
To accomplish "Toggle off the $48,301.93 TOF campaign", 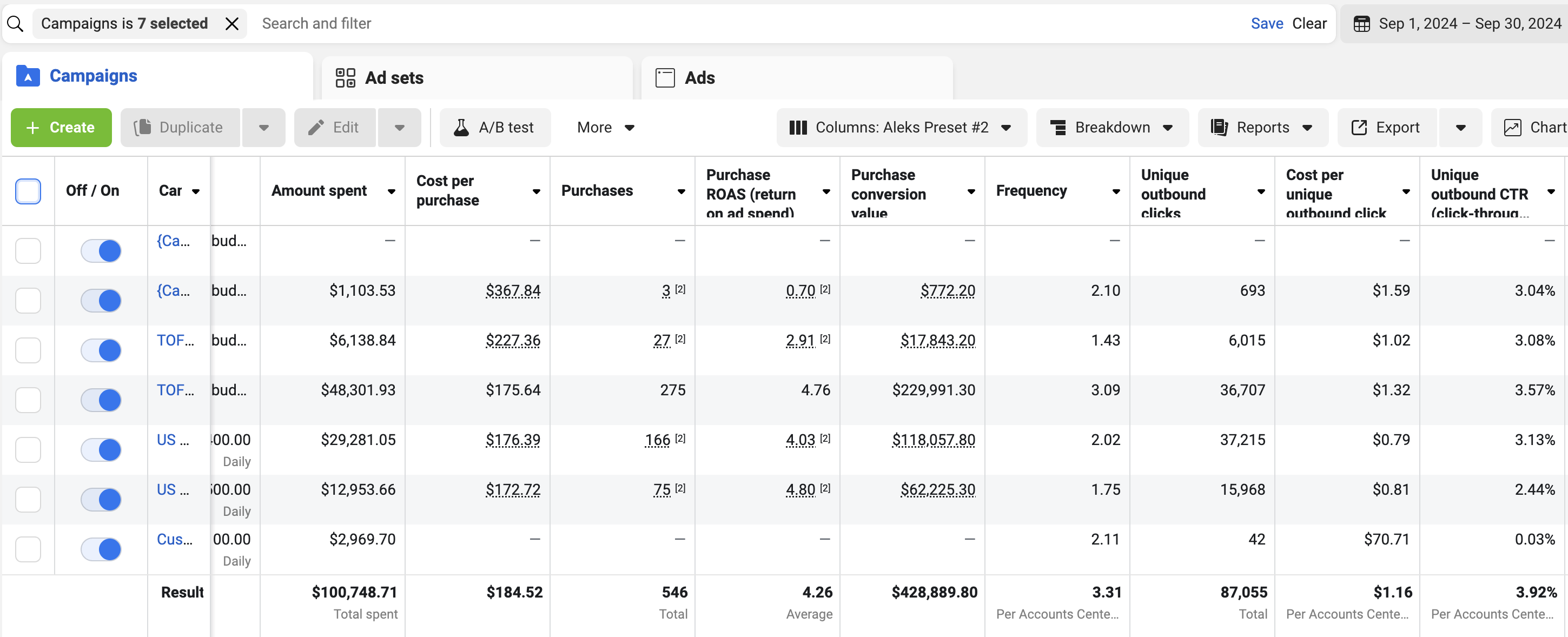I will tap(101, 400).
